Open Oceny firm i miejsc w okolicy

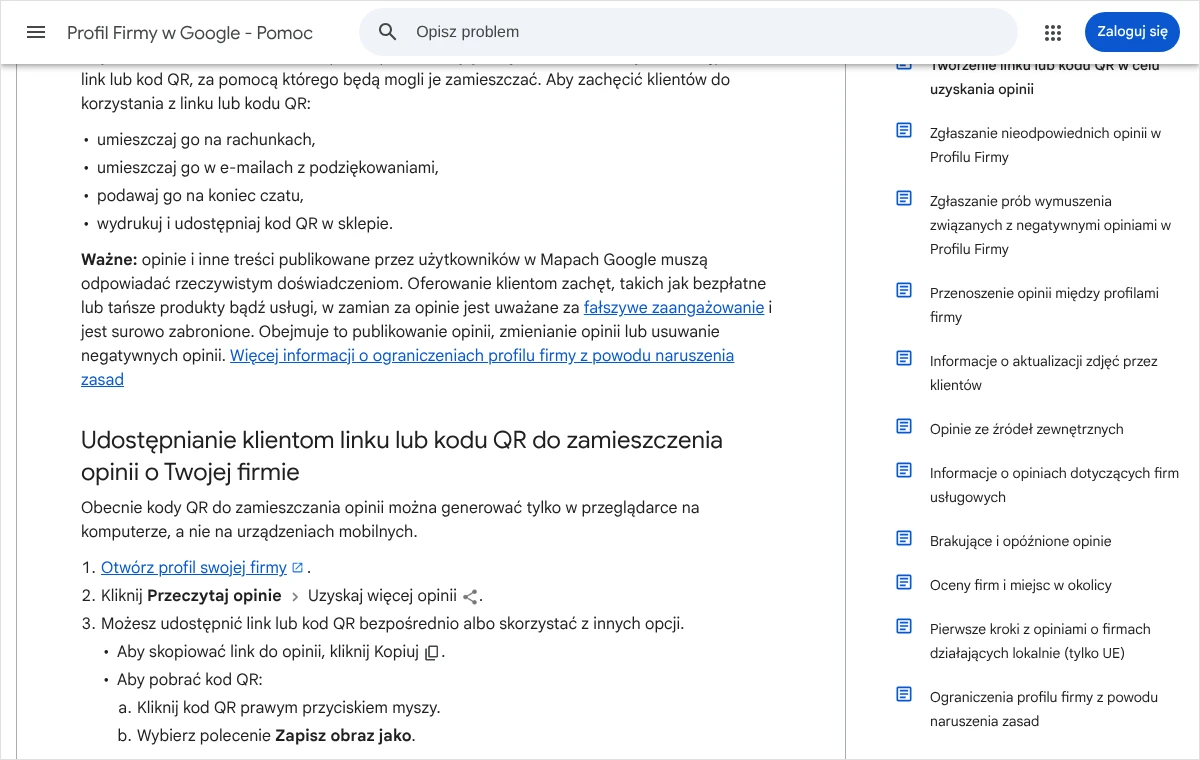1020,585
